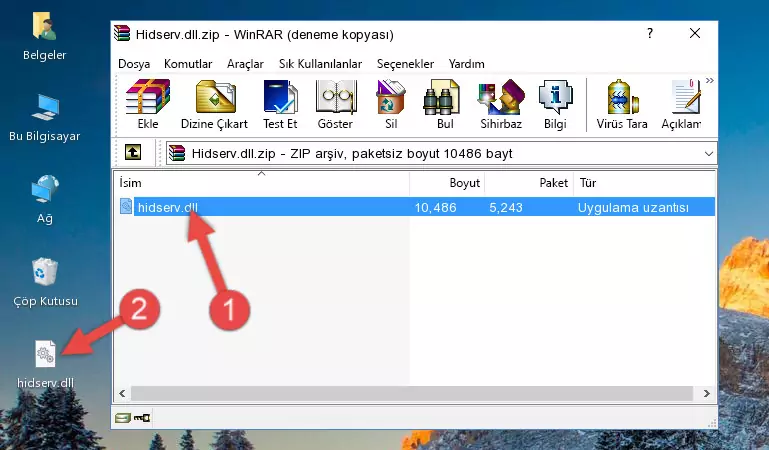Select hidserv.dll file on the desktop
This screenshot has width=769, height=450.
coord(46,365)
